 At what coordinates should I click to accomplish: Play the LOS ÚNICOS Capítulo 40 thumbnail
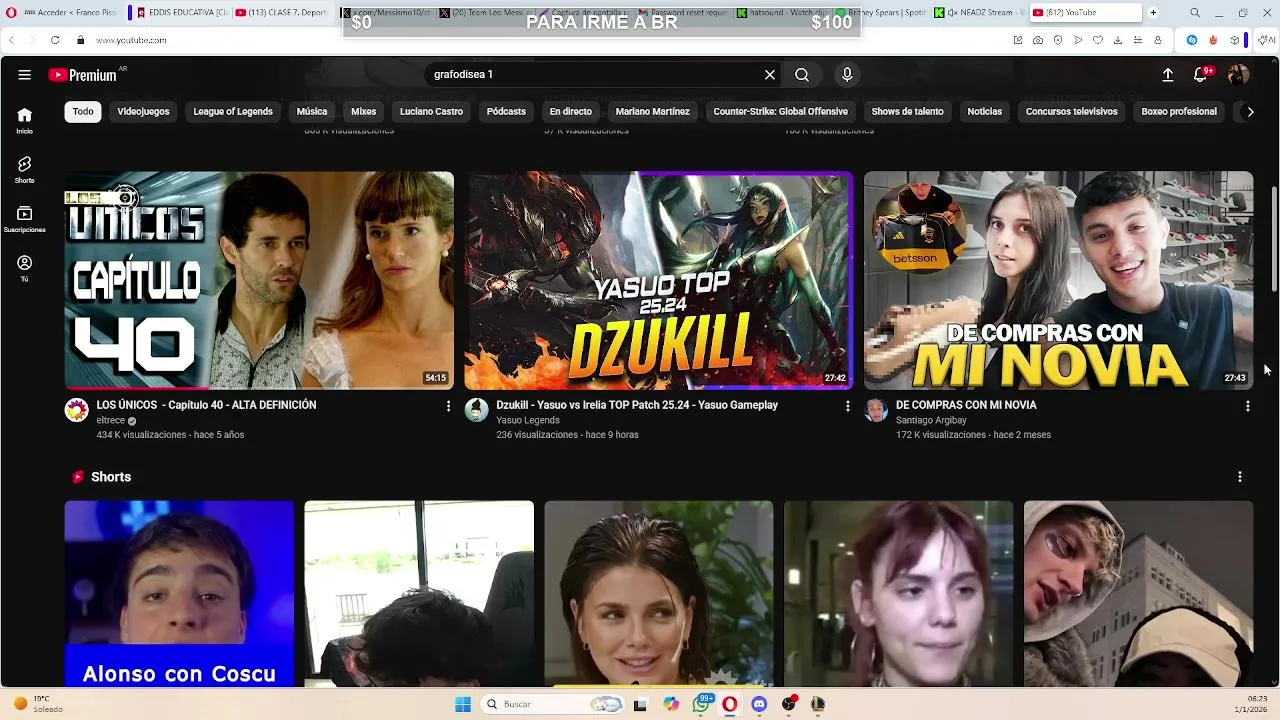tap(259, 280)
